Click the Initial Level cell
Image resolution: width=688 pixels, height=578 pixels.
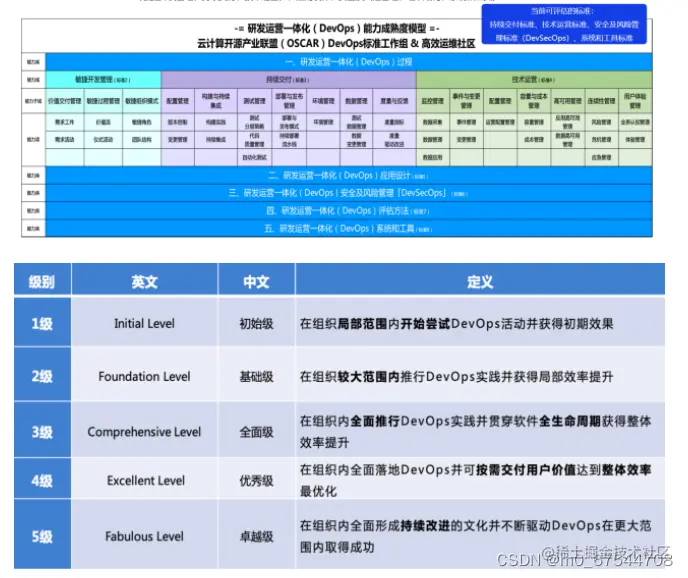coord(144,323)
